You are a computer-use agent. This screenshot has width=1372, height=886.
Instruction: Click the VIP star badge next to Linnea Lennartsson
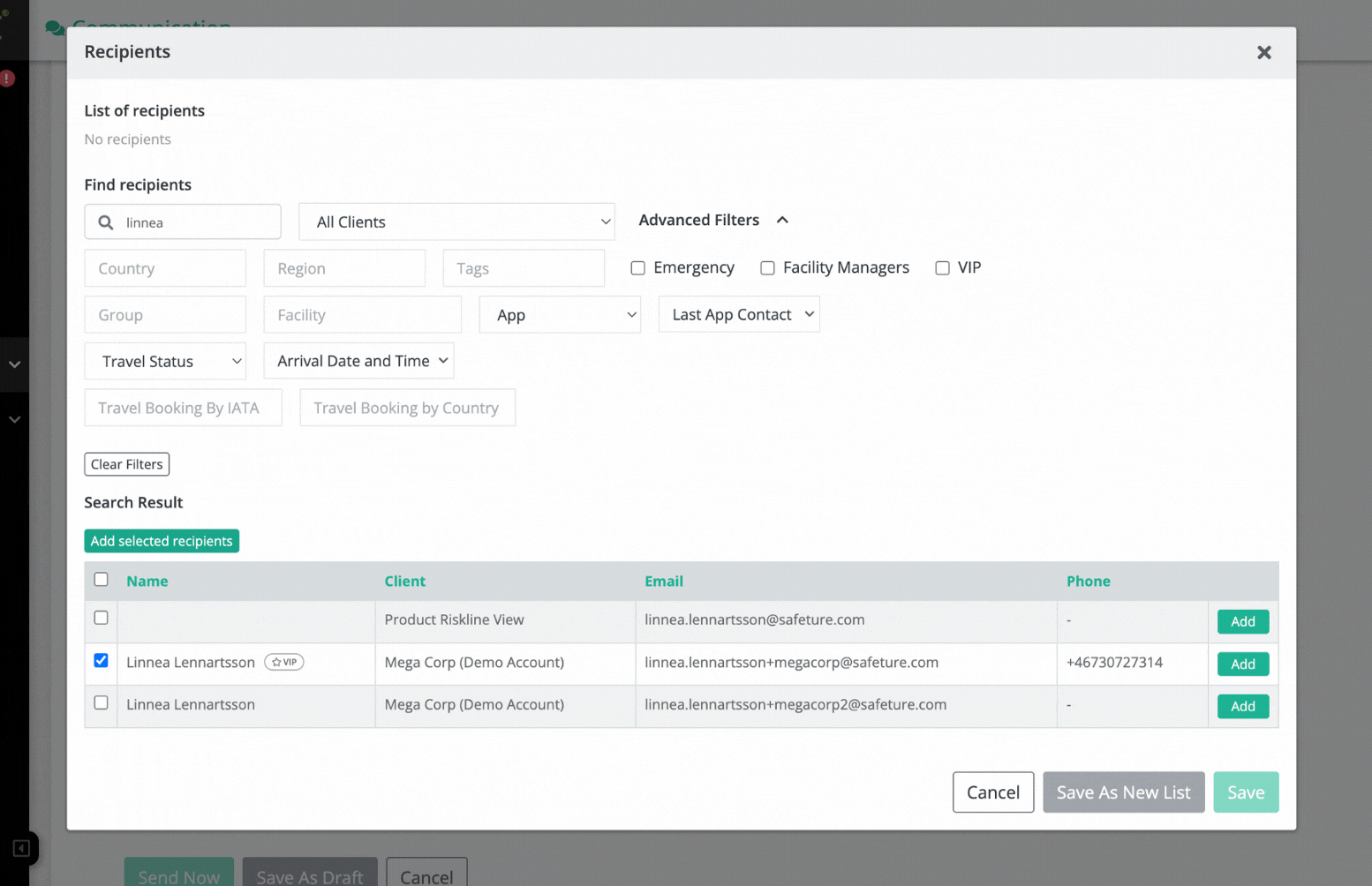(283, 662)
